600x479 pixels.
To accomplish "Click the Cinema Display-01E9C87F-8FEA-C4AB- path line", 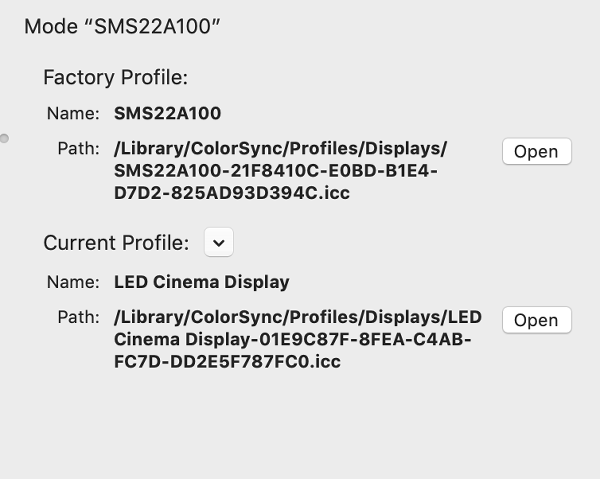I will pyautogui.click(x=293, y=339).
